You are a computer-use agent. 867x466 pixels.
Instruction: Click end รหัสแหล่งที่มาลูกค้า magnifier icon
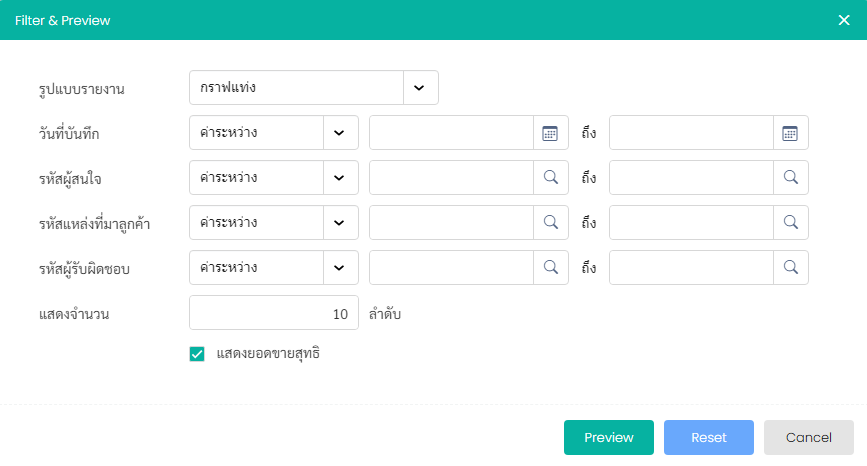791,222
